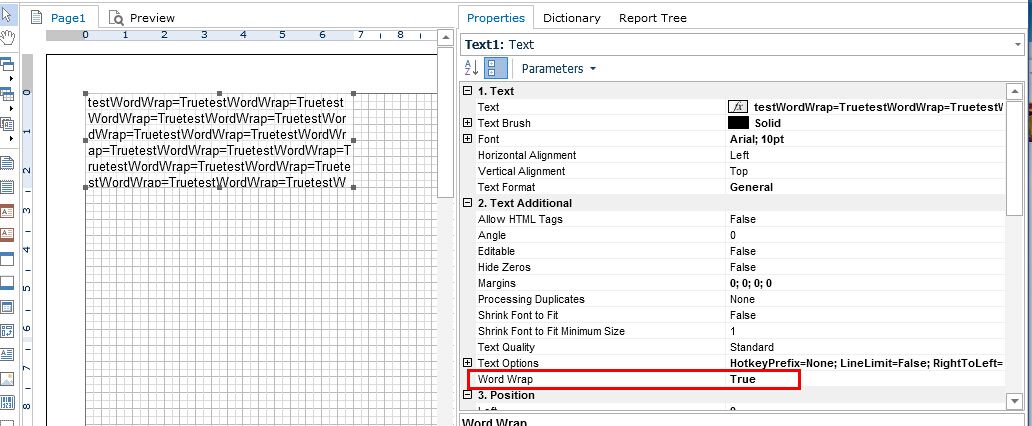Click the Text Format 'General' value
Screen dimensions: 1032x426
pos(751,187)
